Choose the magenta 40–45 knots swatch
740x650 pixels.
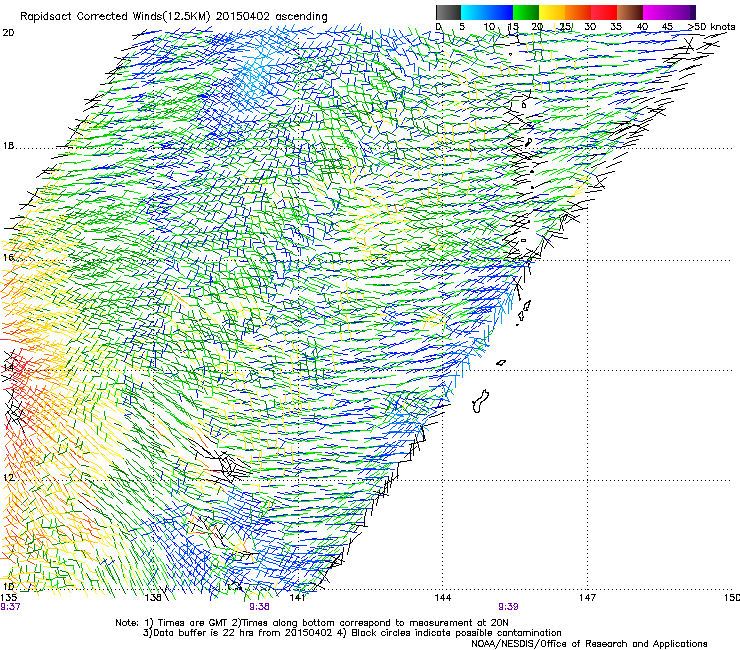click(x=656, y=12)
